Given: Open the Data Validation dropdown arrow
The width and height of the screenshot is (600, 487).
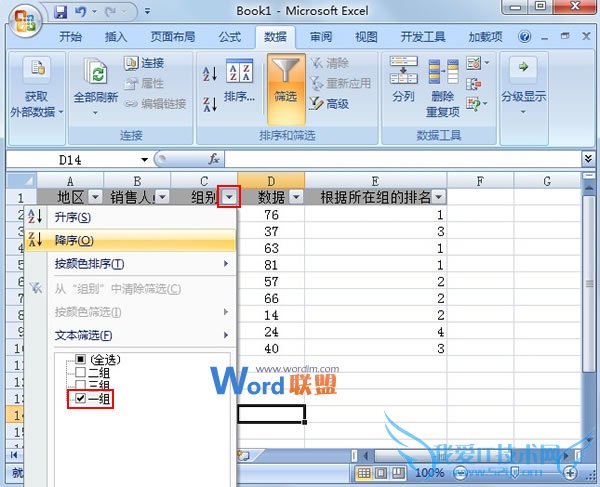Looking at the screenshot, I should tap(487, 63).
